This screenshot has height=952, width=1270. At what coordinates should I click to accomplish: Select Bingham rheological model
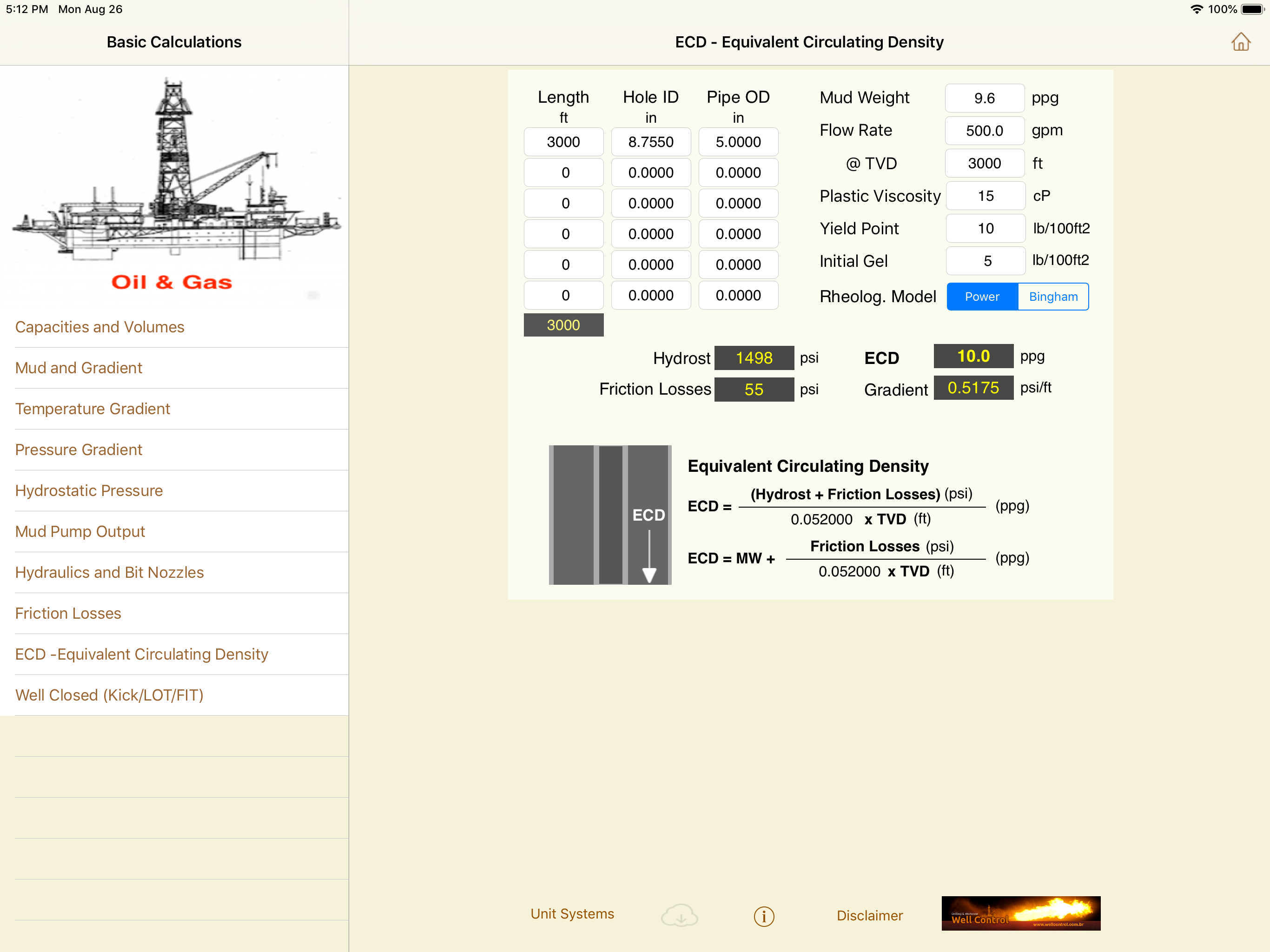[1052, 297]
